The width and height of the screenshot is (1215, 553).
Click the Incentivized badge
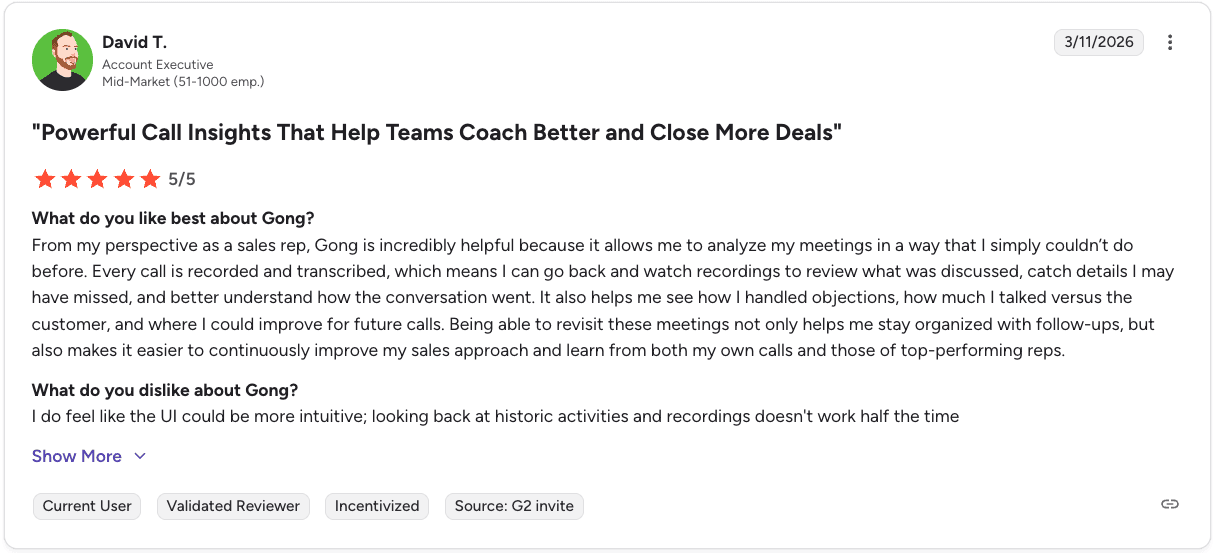(377, 506)
